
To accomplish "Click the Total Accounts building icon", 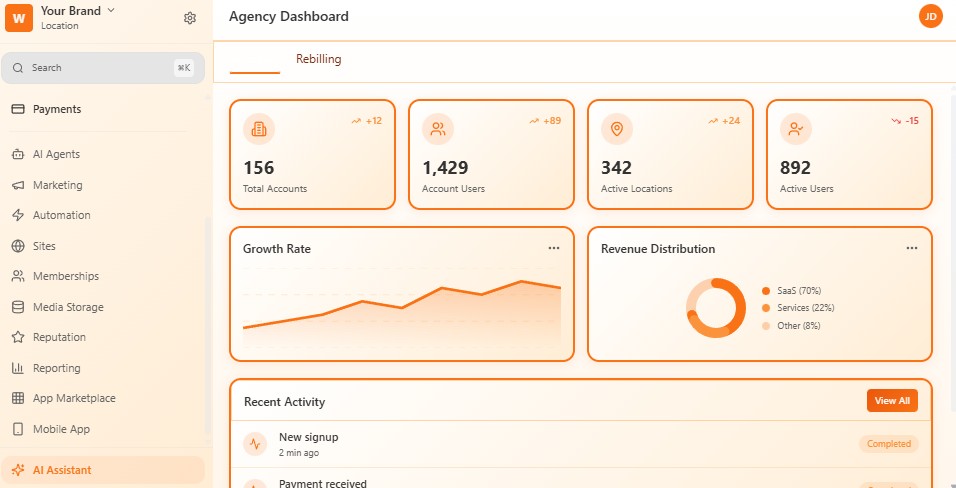I will pyautogui.click(x=259, y=129).
